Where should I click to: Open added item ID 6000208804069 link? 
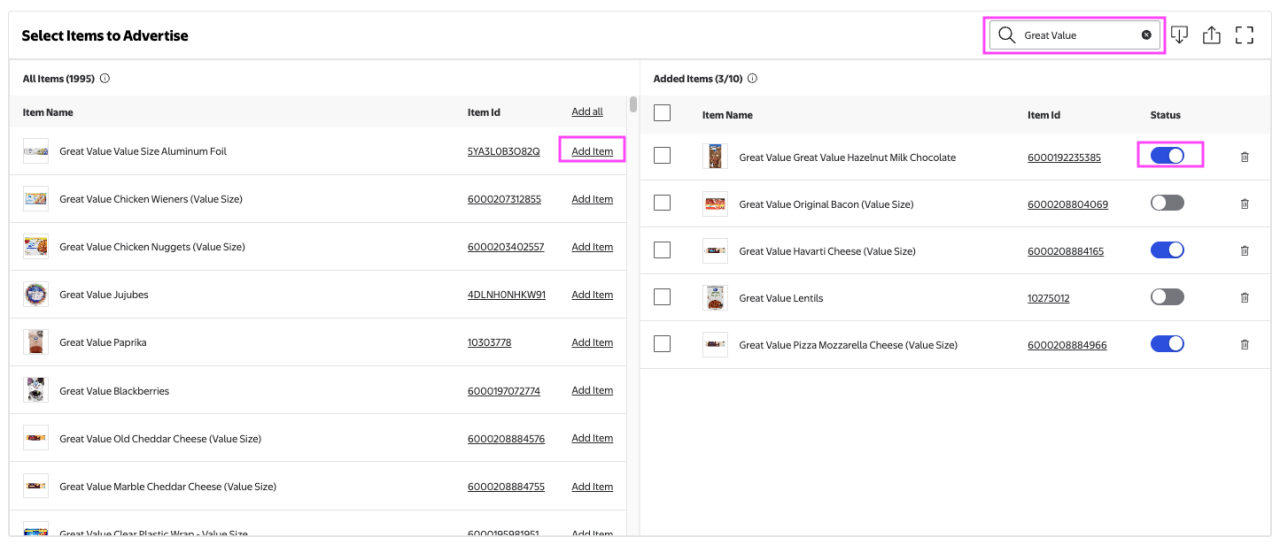[x=1068, y=205]
